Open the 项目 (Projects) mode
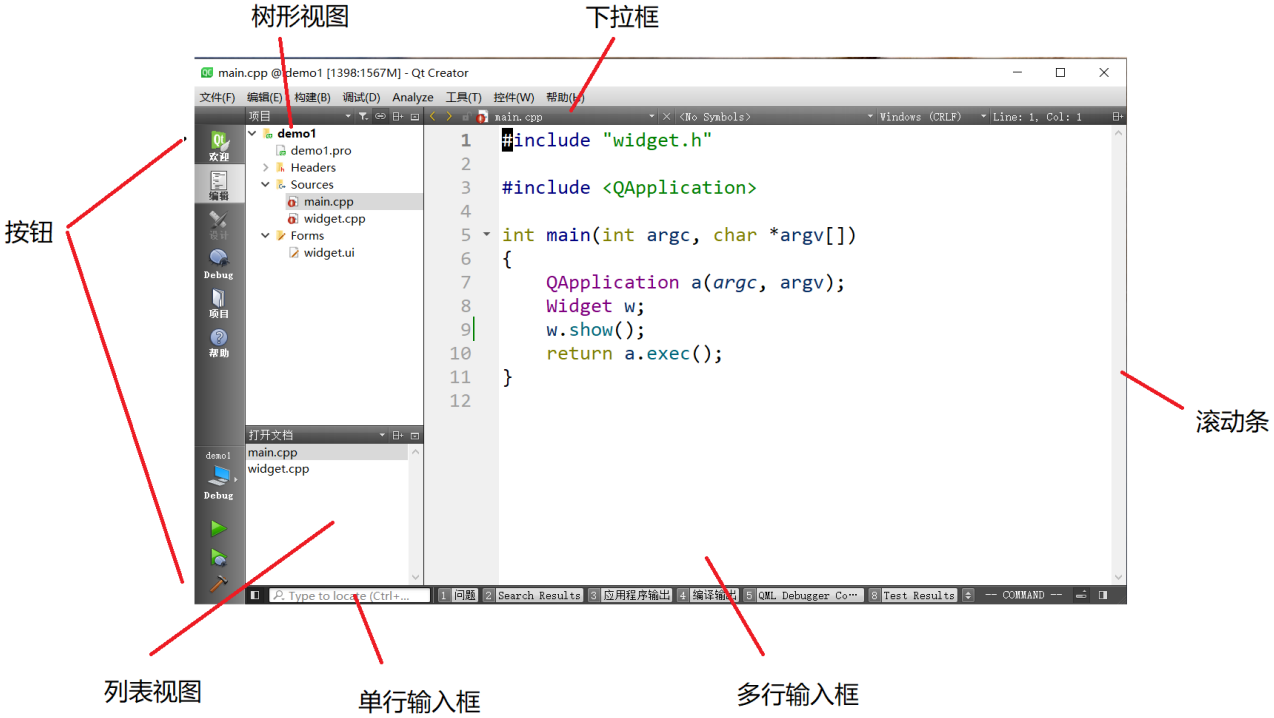The height and width of the screenshot is (718, 1274). tap(218, 303)
